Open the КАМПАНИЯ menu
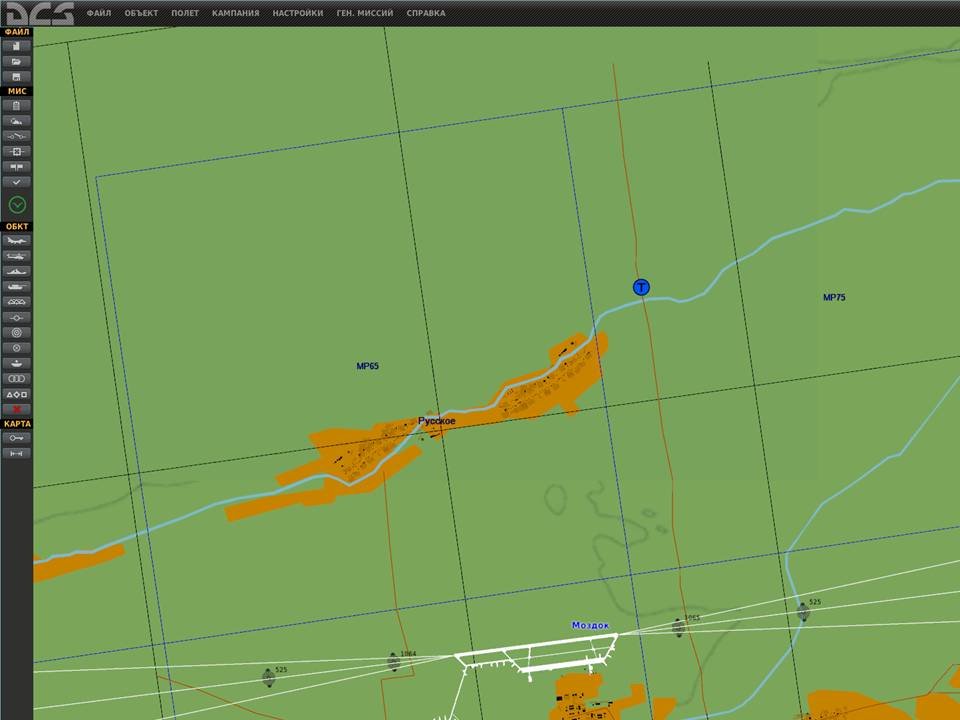Viewport: 960px width, 720px height. 236,13
